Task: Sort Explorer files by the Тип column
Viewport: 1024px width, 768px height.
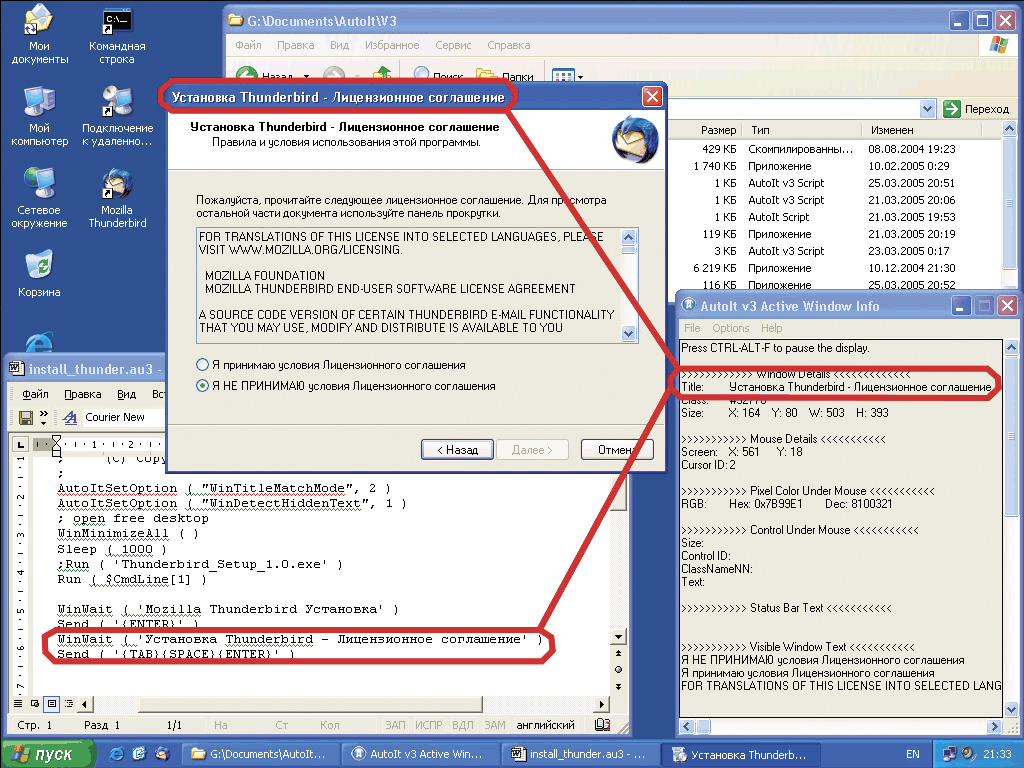Action: (x=801, y=130)
